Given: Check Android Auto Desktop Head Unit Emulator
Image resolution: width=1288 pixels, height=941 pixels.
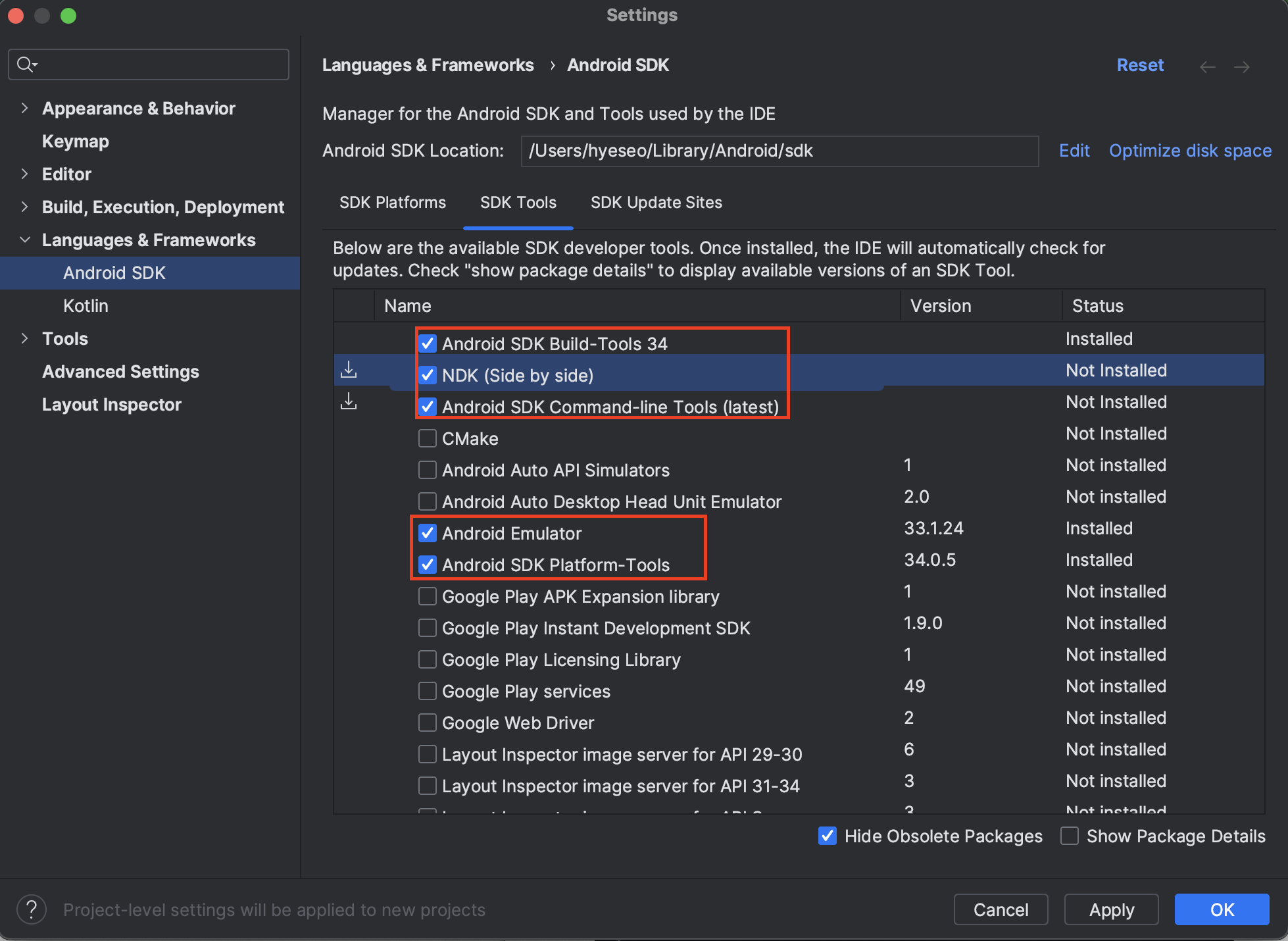Looking at the screenshot, I should tap(428, 501).
